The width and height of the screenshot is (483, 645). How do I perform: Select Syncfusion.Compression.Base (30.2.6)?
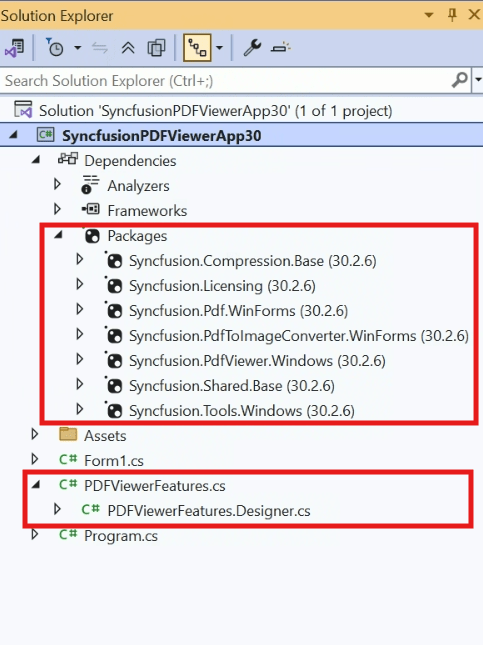(253, 261)
